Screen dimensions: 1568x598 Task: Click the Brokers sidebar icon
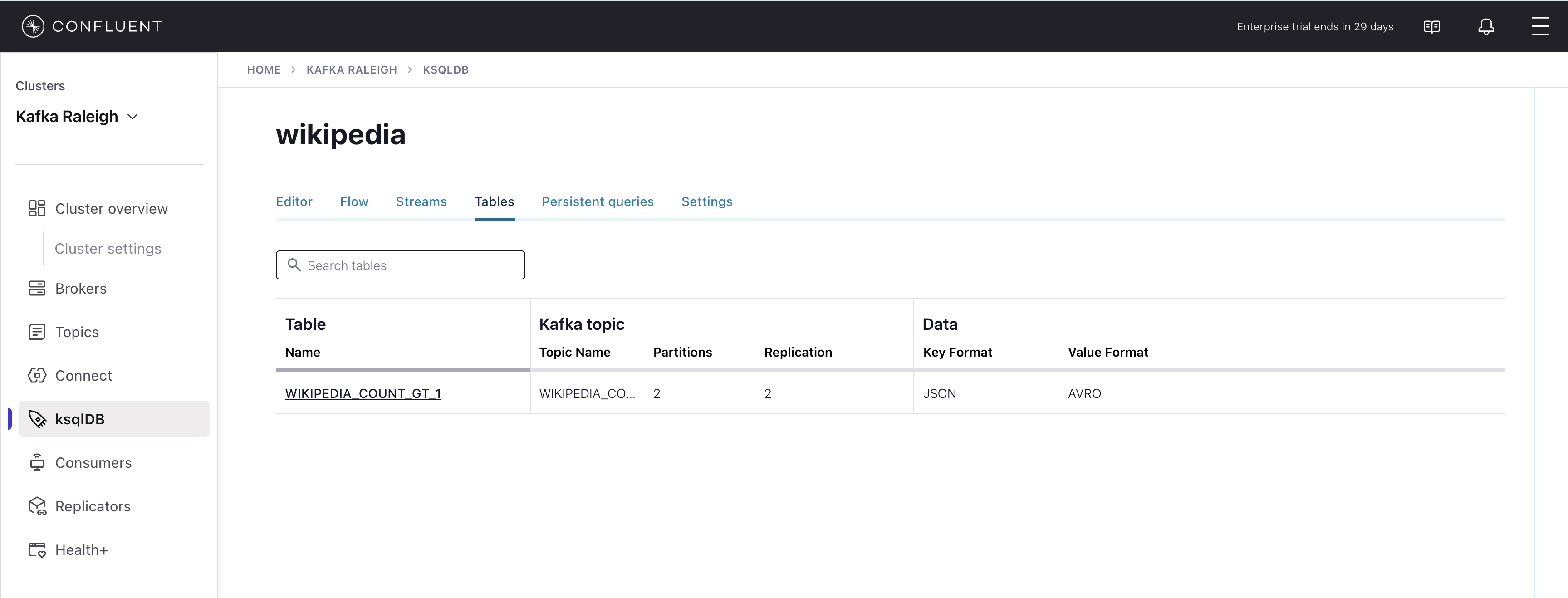point(37,288)
